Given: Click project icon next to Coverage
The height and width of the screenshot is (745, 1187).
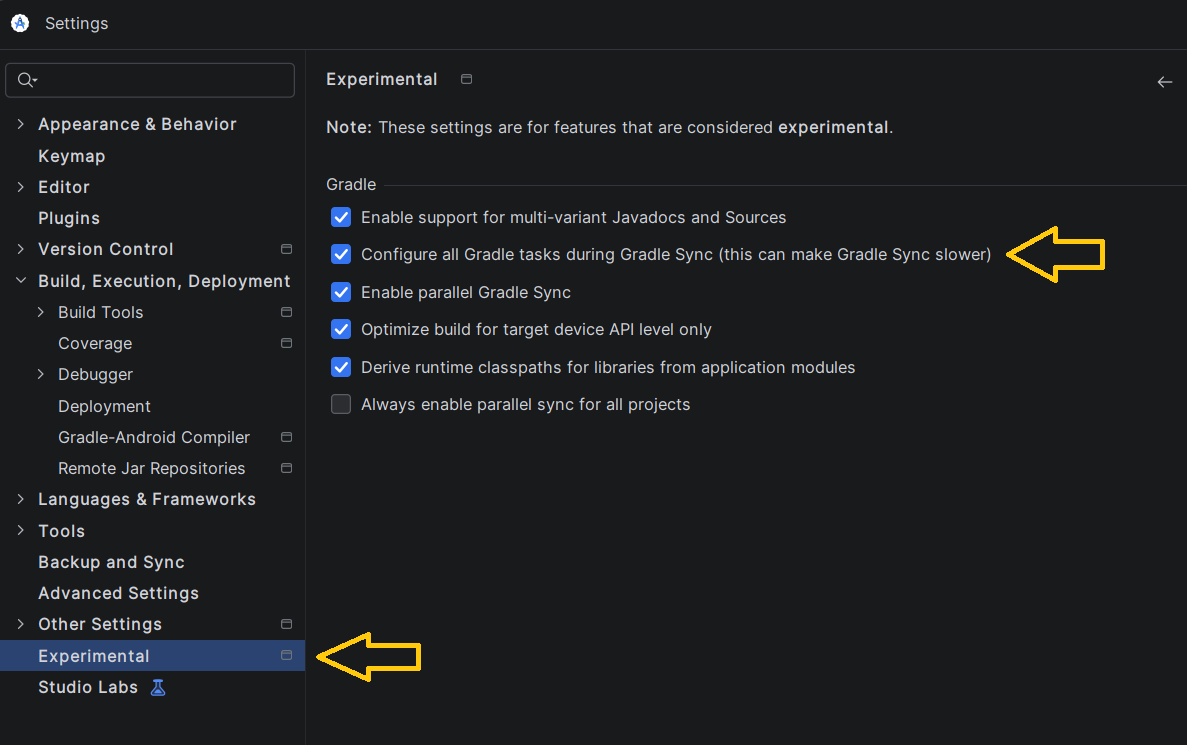Looking at the screenshot, I should pos(286,343).
